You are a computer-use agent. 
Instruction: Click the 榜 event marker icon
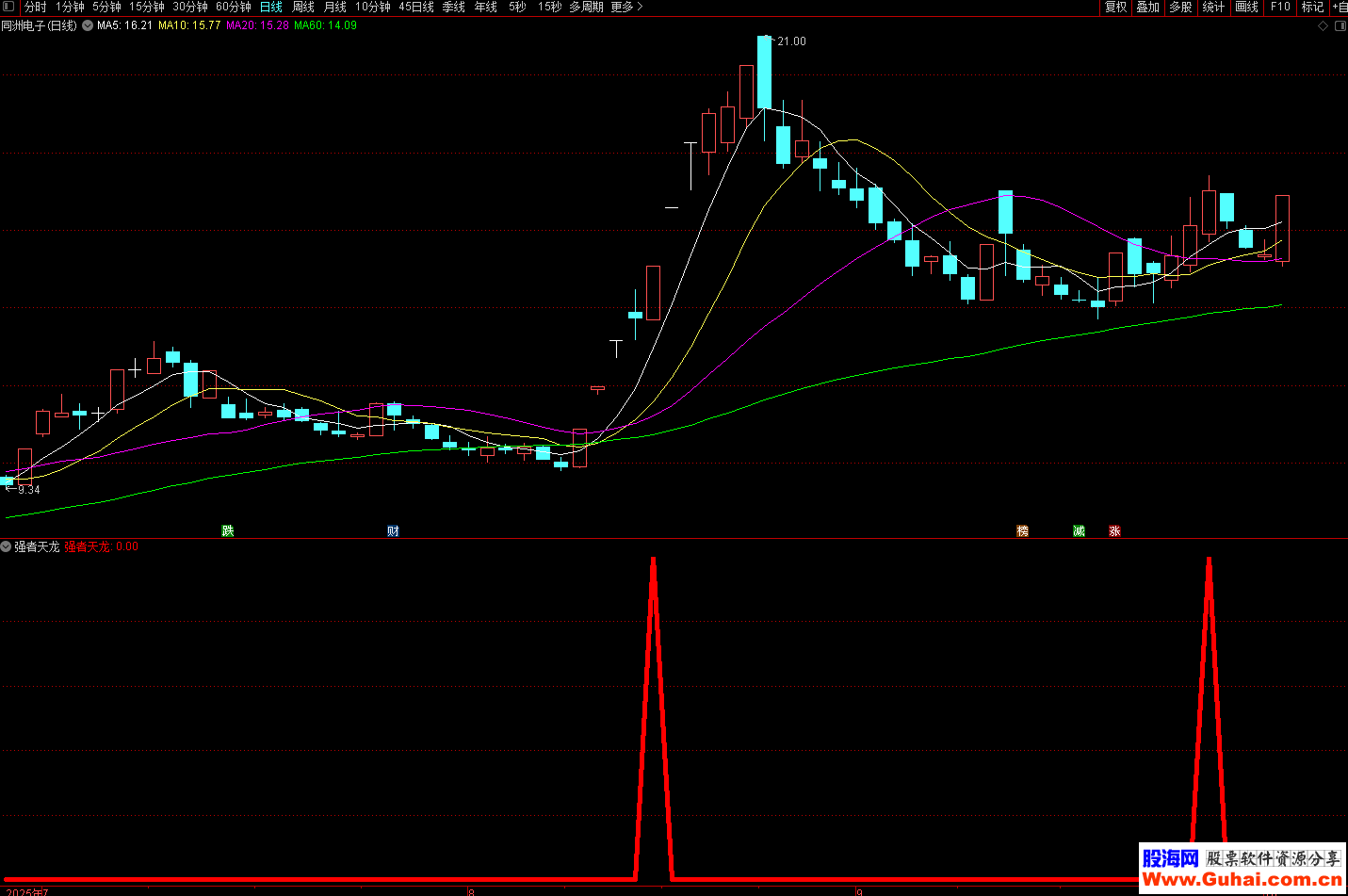[1022, 531]
